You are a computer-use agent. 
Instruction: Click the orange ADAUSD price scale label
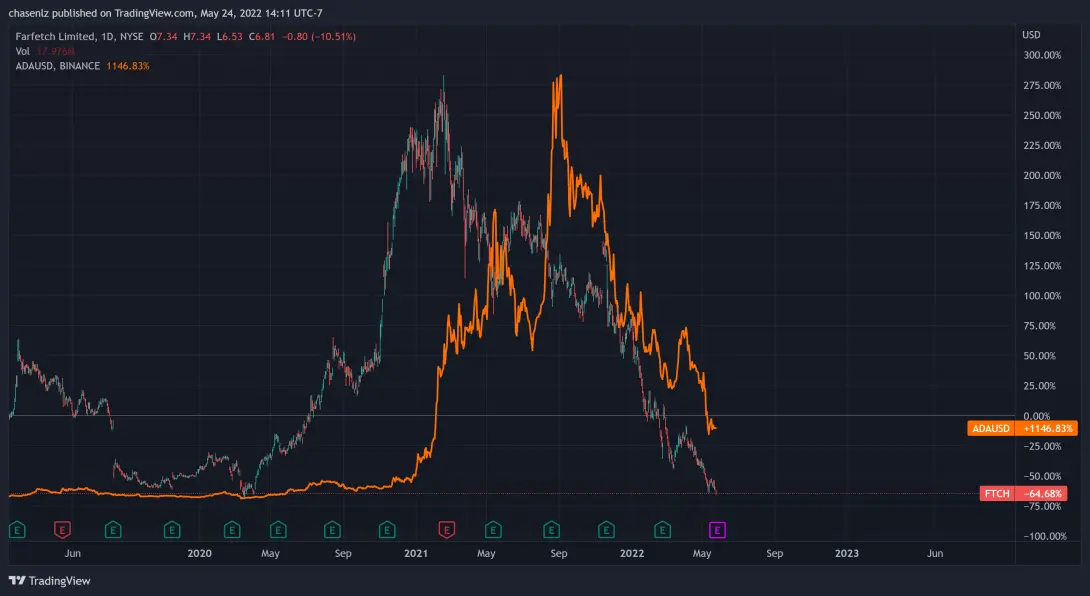991,428
